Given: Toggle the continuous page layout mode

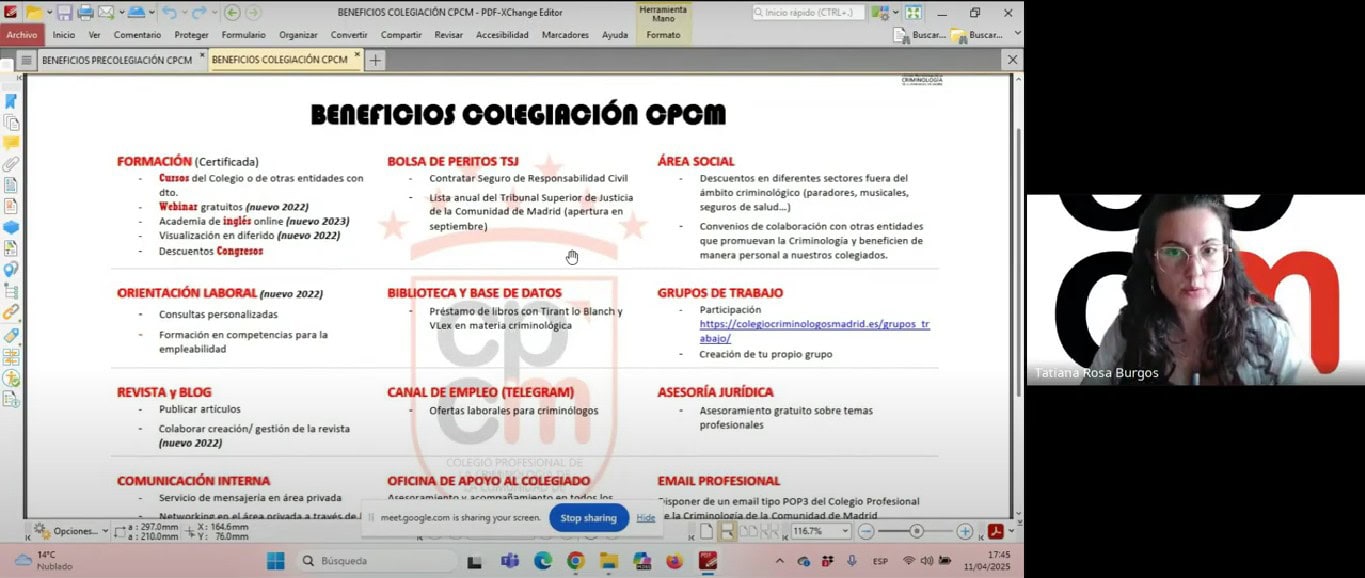Looking at the screenshot, I should 728,532.
